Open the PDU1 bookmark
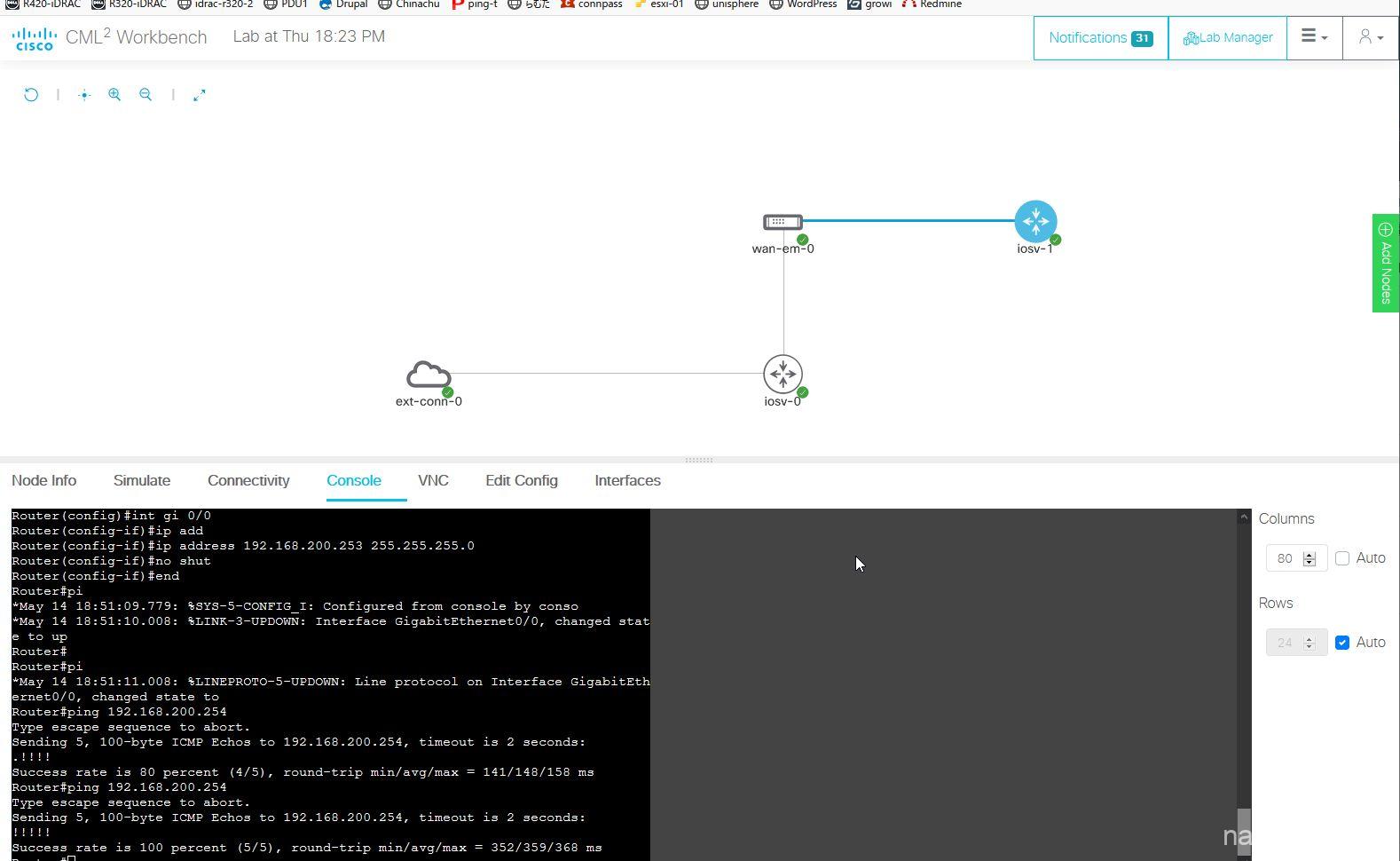The image size is (1400, 861). [x=286, y=4]
